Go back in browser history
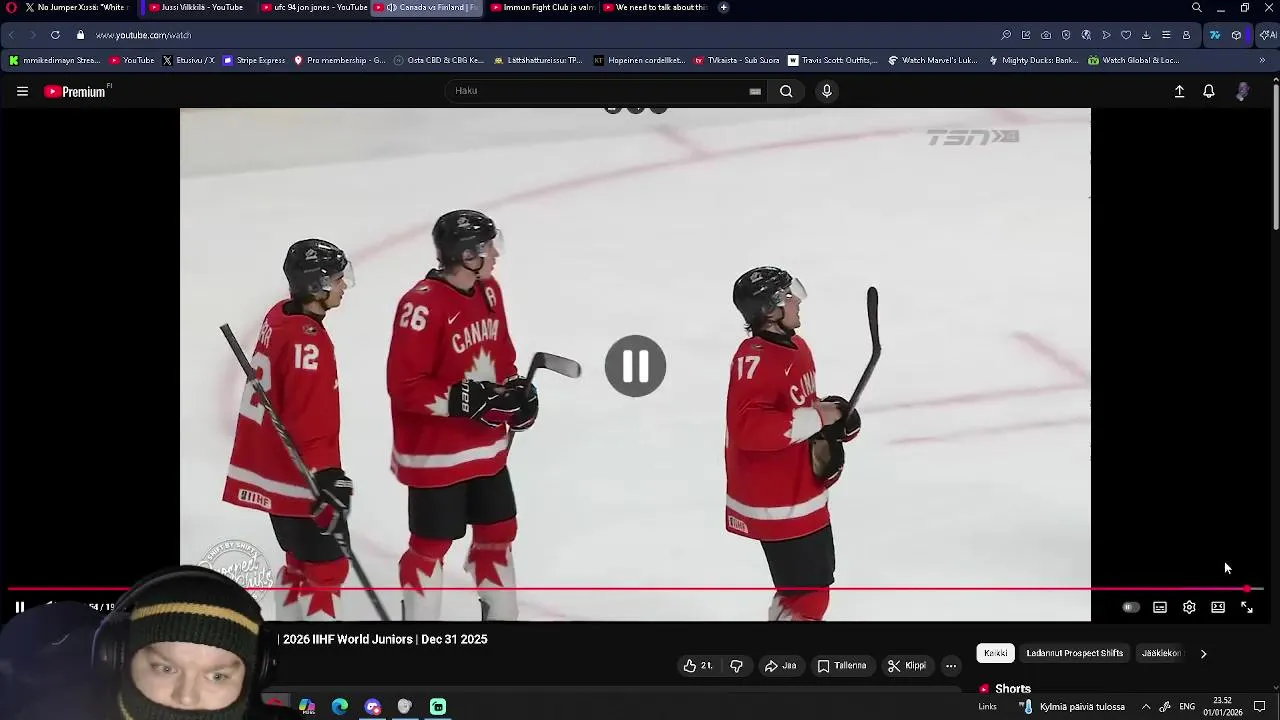 pyautogui.click(x=12, y=35)
